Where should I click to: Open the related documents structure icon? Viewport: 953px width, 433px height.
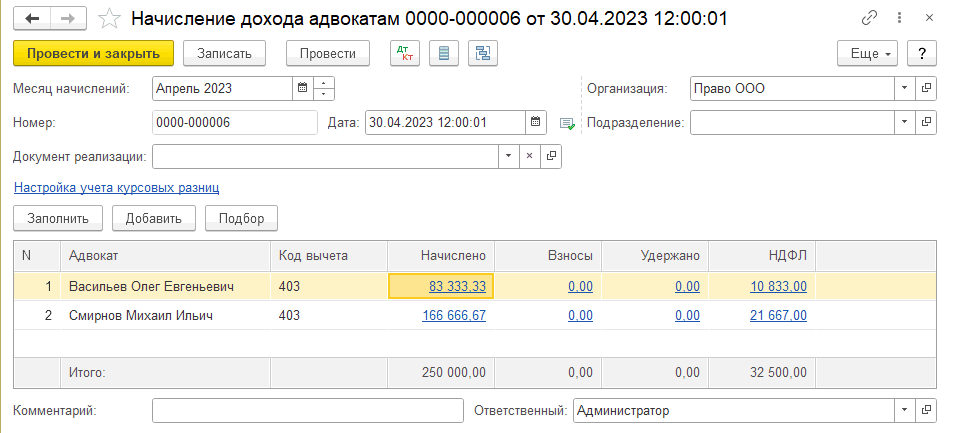coord(484,53)
